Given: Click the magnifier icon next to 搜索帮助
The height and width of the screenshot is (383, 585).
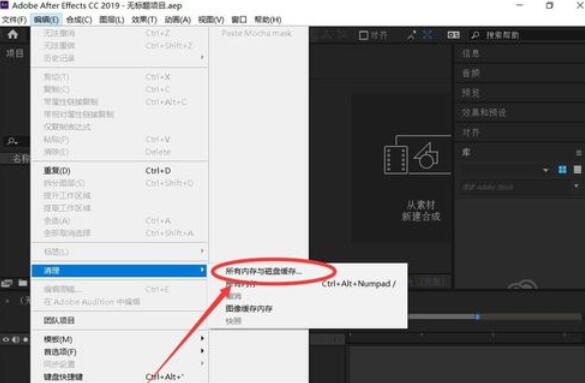Looking at the screenshot, I should (x=475, y=35).
